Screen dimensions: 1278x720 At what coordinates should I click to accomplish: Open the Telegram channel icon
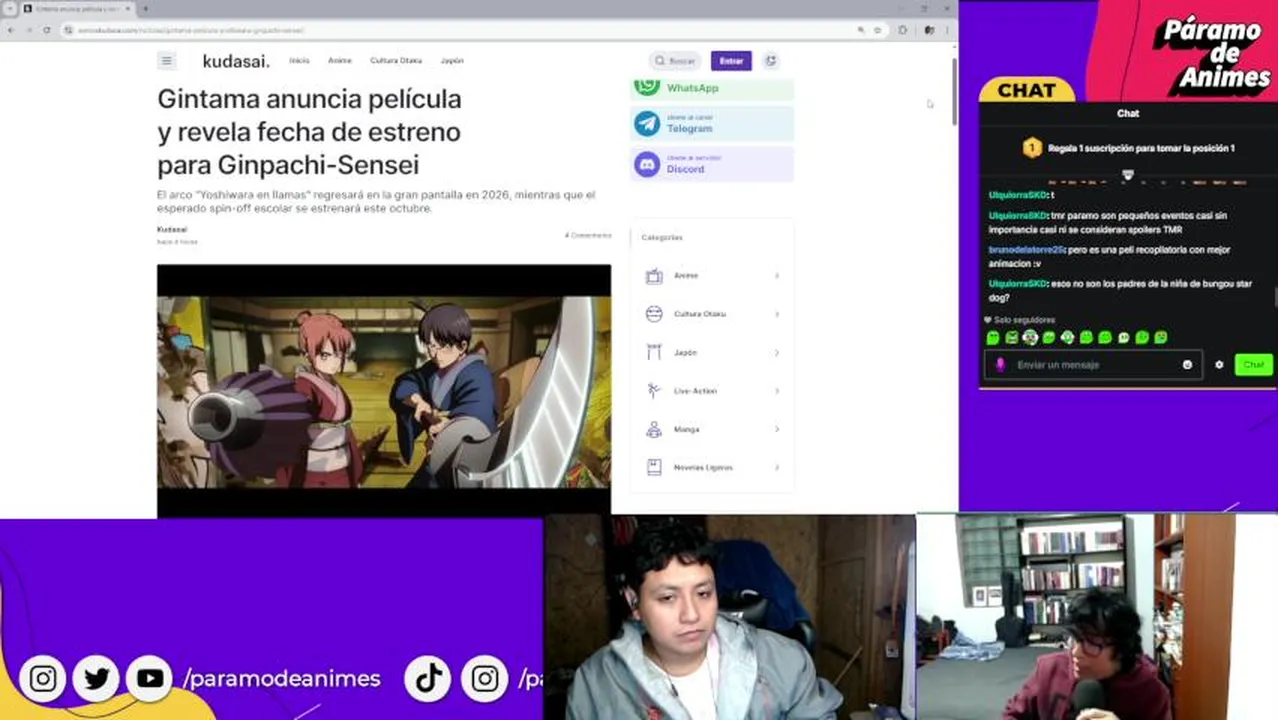[x=647, y=124]
